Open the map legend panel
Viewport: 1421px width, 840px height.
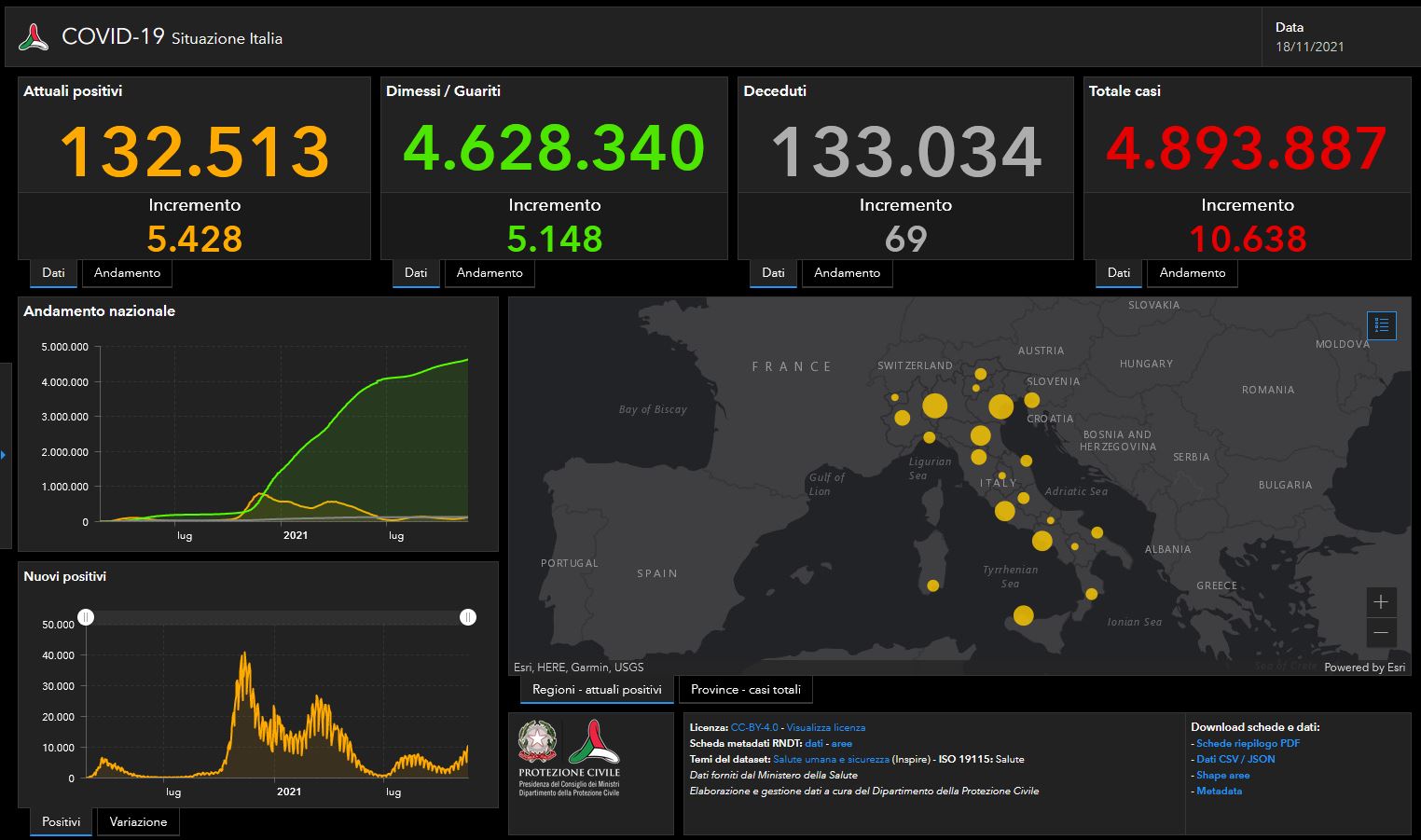coord(1381,325)
